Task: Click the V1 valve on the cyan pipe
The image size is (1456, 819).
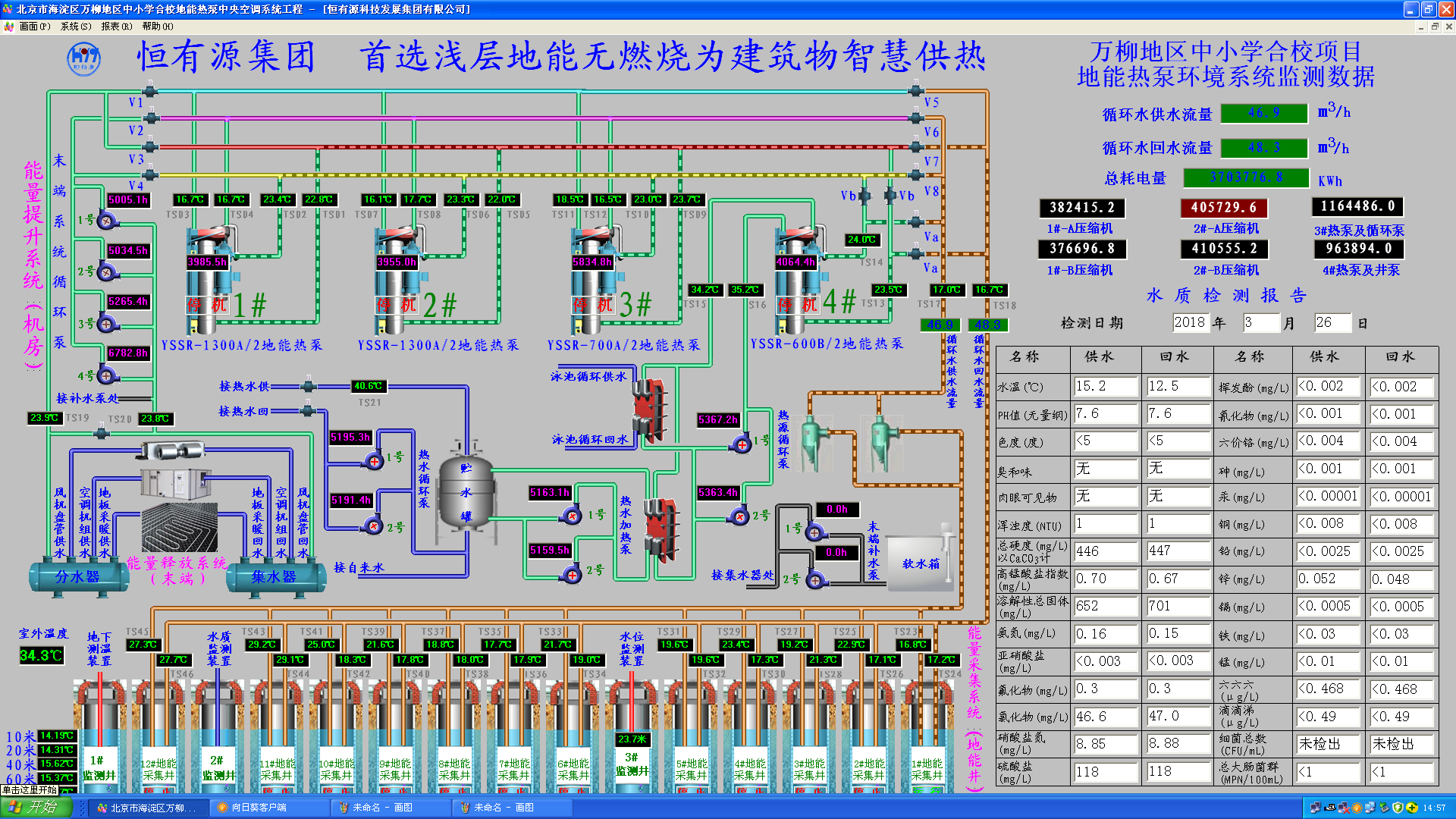Action: coord(150,92)
